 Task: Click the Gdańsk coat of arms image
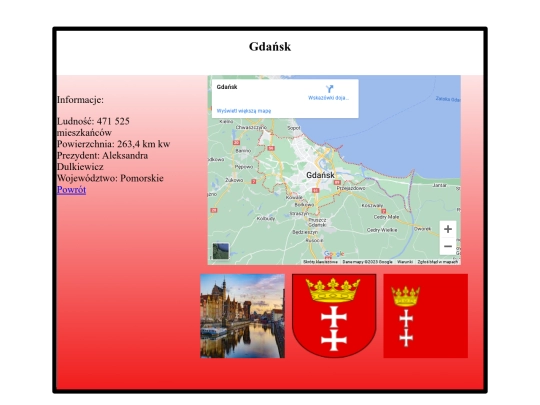(334, 316)
